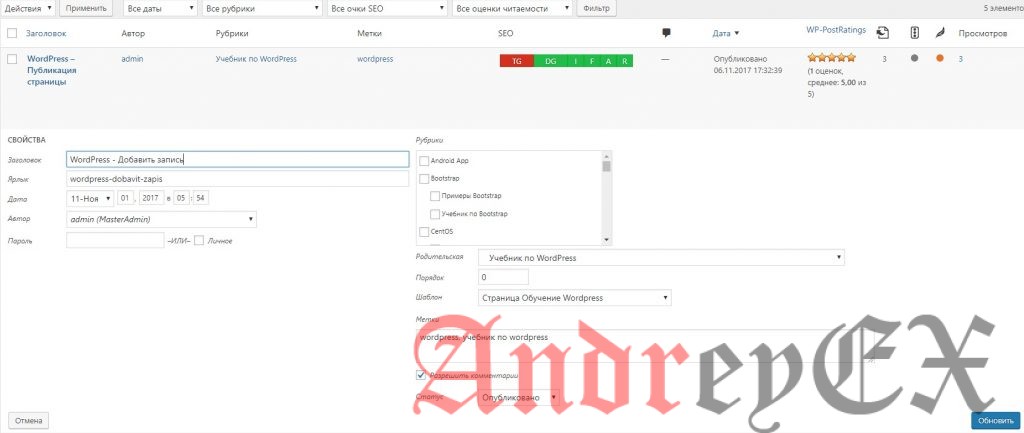Open the Действия bulk actions dropdown
This screenshot has height=433, width=1024.
point(27,8)
